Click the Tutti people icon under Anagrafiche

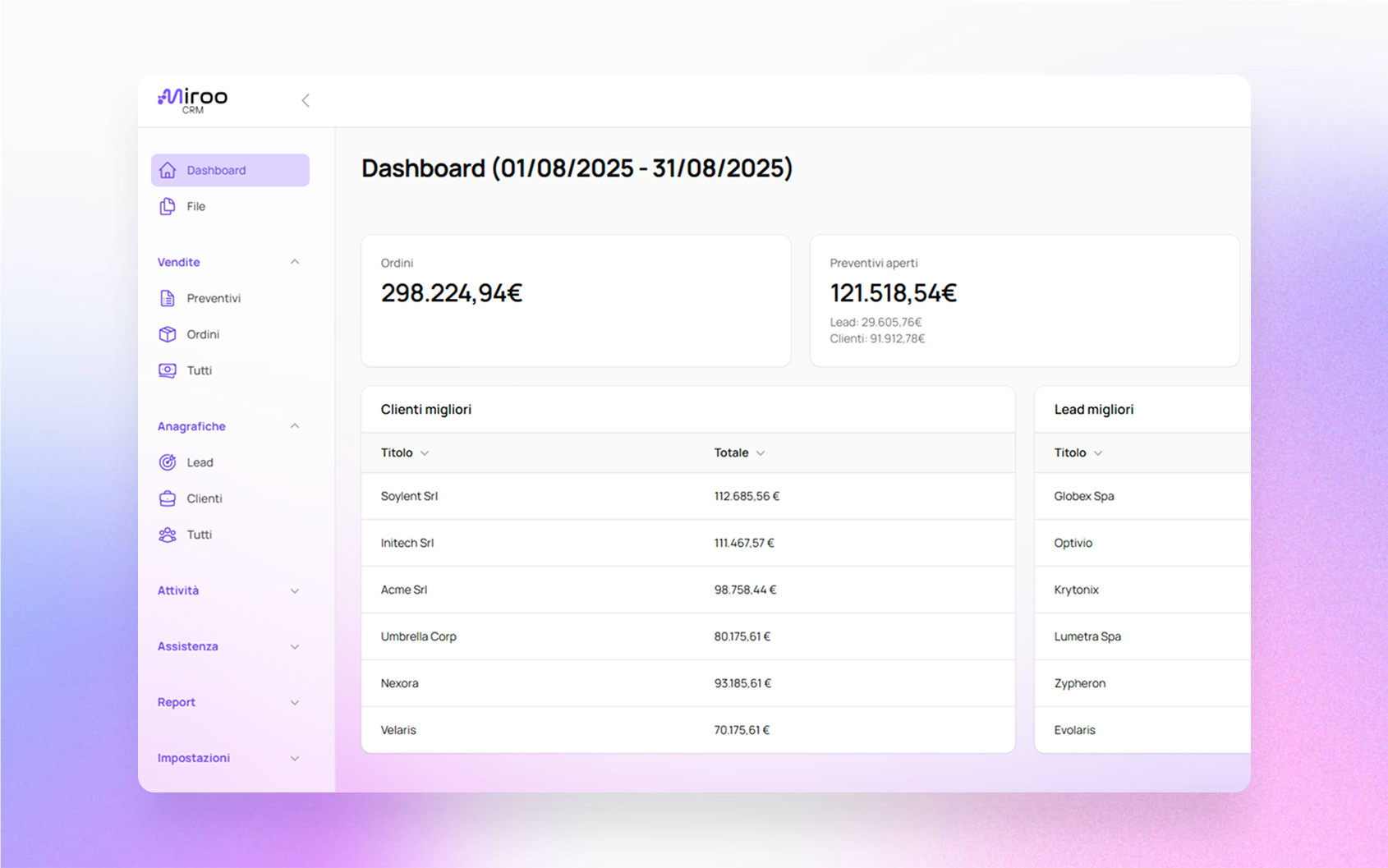[168, 535]
